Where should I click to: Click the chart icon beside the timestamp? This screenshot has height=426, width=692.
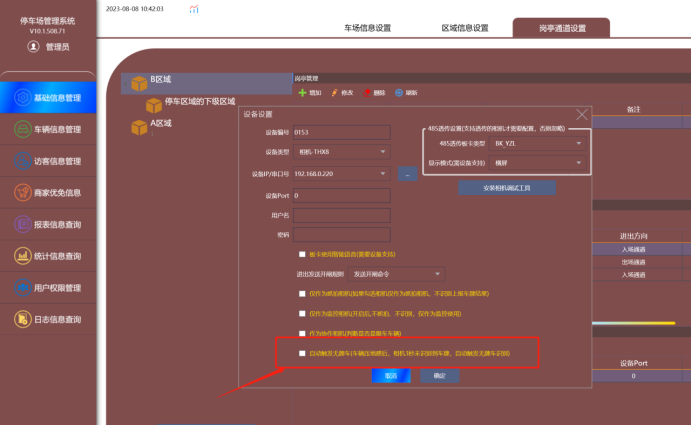tap(194, 9)
